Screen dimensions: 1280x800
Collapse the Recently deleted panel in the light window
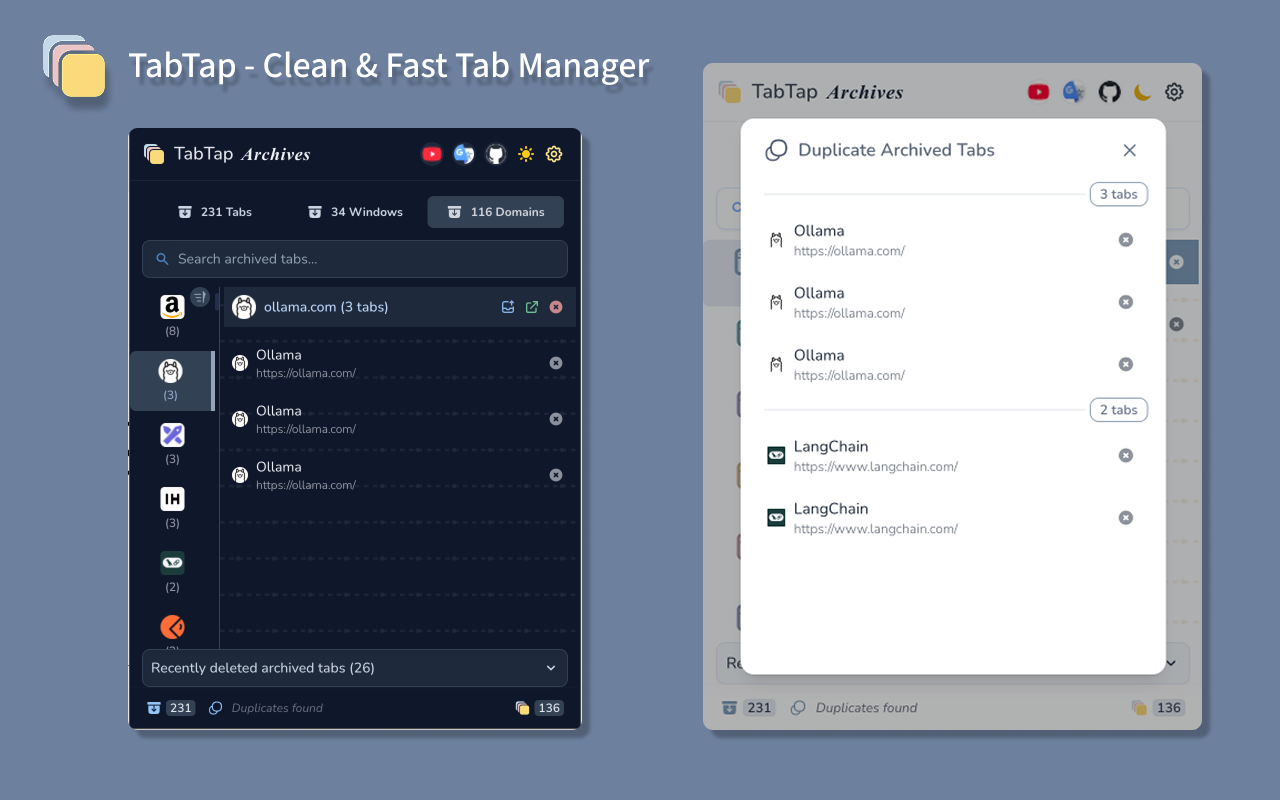pyautogui.click(x=1169, y=663)
